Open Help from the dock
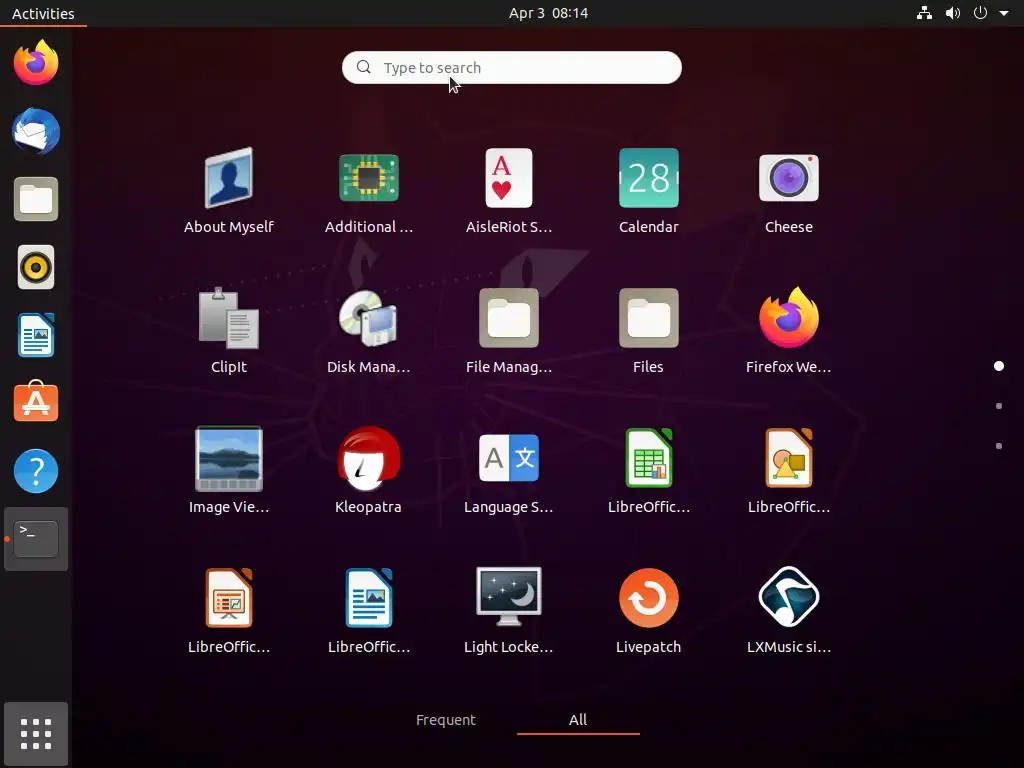This screenshot has height=768, width=1024. pyautogui.click(x=36, y=471)
